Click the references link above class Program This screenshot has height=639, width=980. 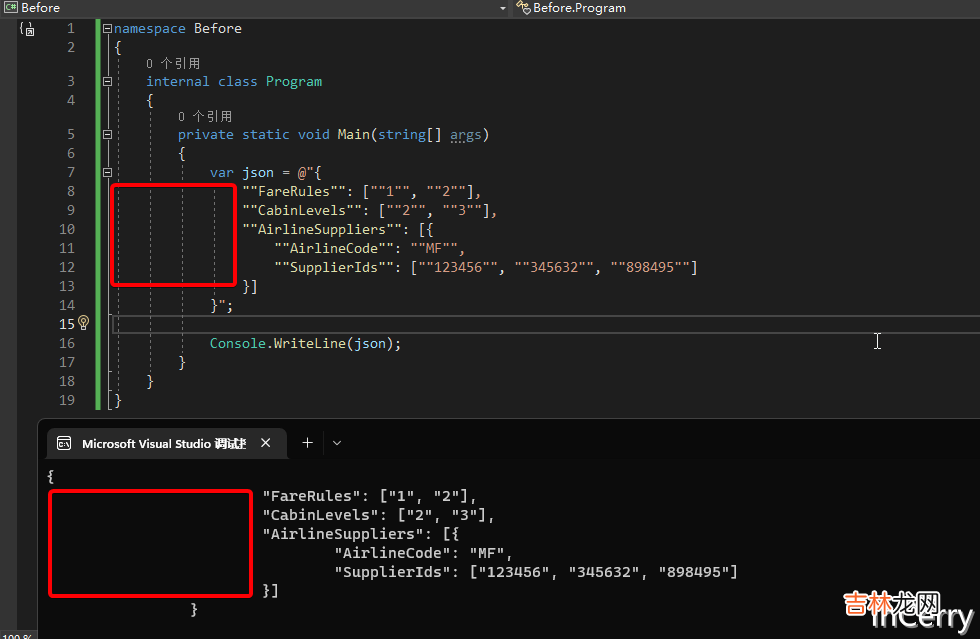pyautogui.click(x=173, y=64)
